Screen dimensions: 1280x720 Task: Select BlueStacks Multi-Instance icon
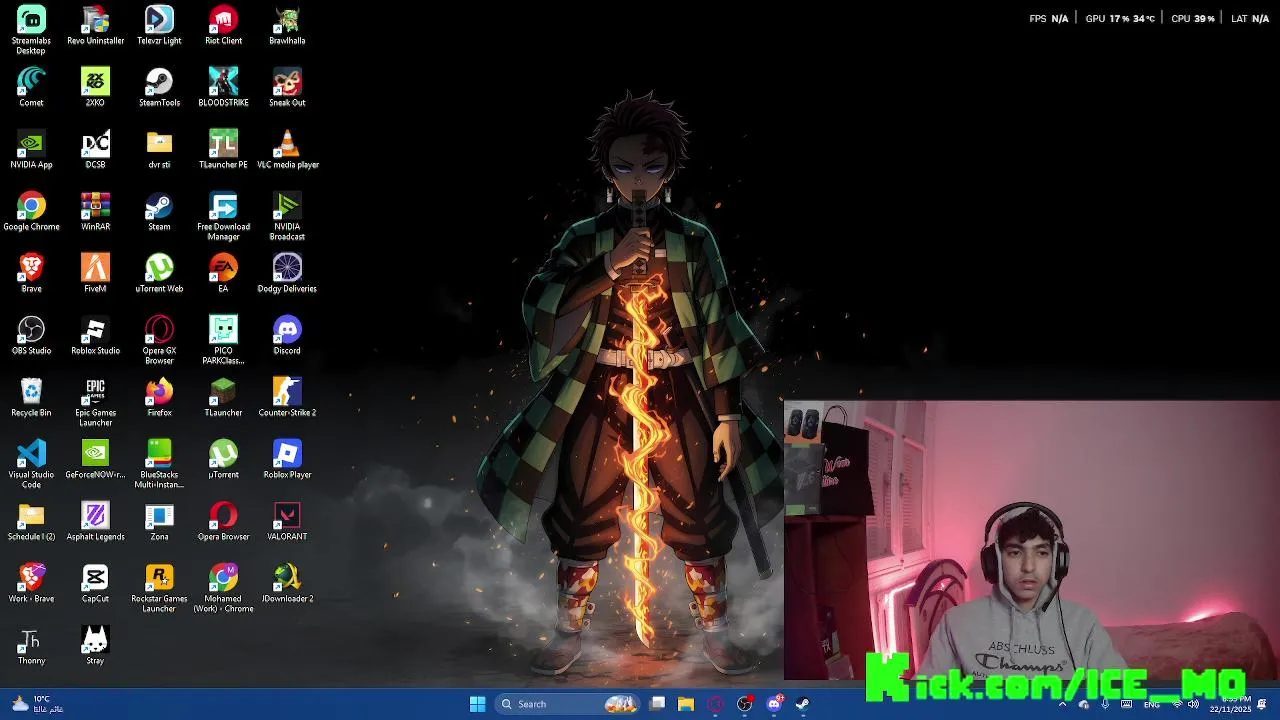pyautogui.click(x=159, y=464)
